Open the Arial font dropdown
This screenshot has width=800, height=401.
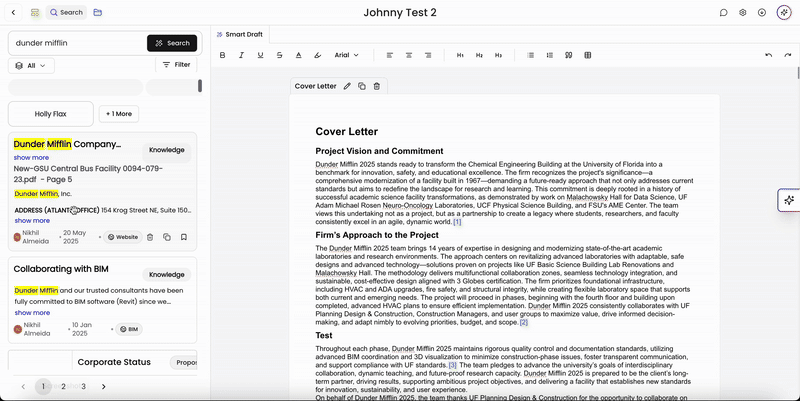point(346,55)
